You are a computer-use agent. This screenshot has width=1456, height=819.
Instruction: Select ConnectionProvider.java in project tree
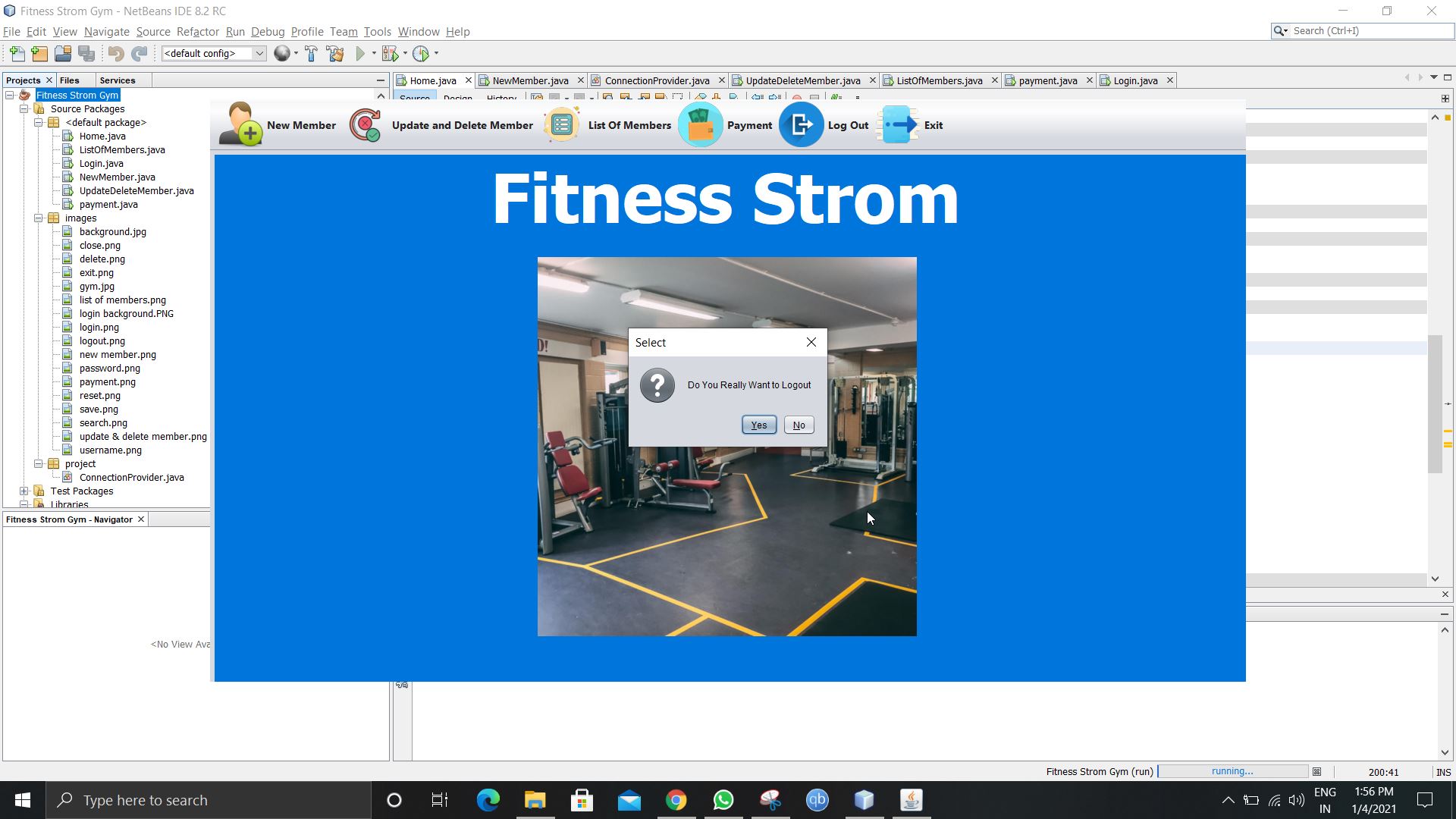[x=131, y=478]
